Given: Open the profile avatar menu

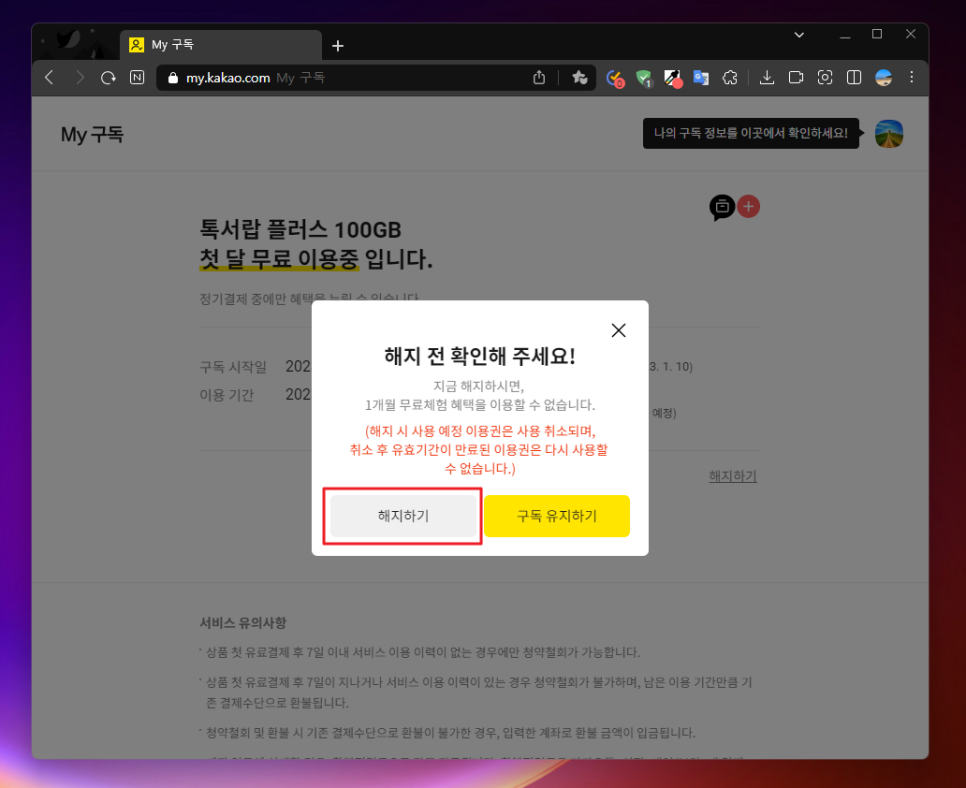Looking at the screenshot, I should point(889,134).
